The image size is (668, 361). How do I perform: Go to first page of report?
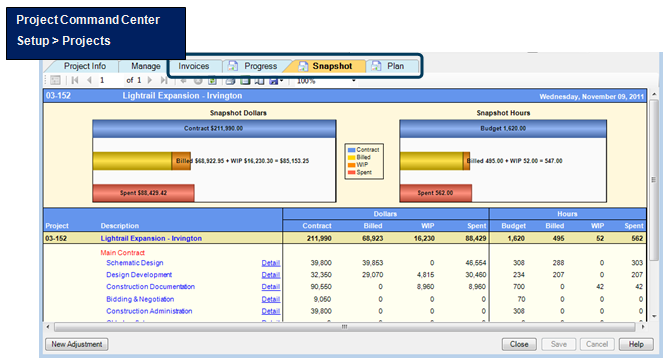pyautogui.click(x=75, y=80)
